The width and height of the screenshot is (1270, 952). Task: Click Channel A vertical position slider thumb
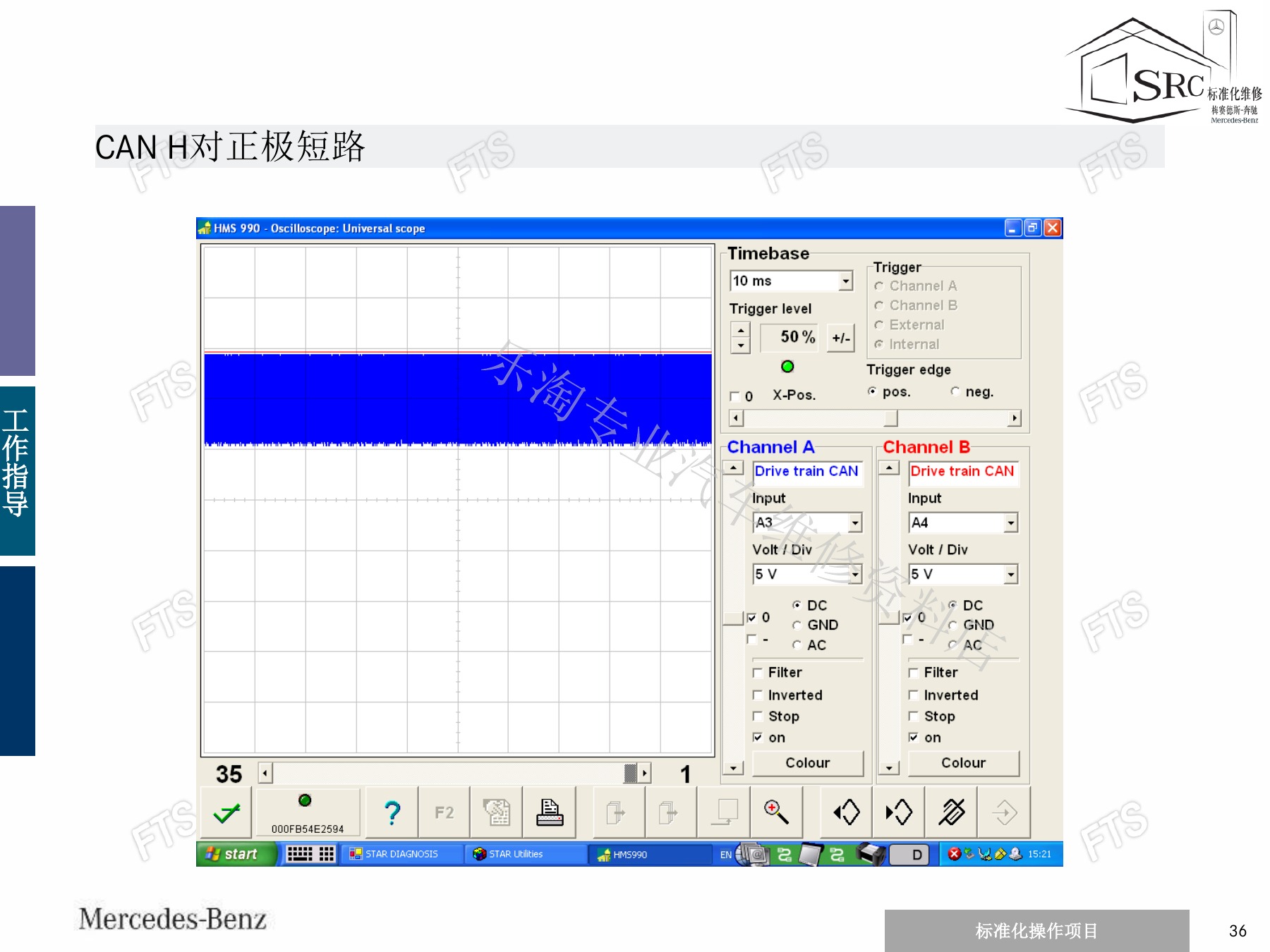(734, 618)
